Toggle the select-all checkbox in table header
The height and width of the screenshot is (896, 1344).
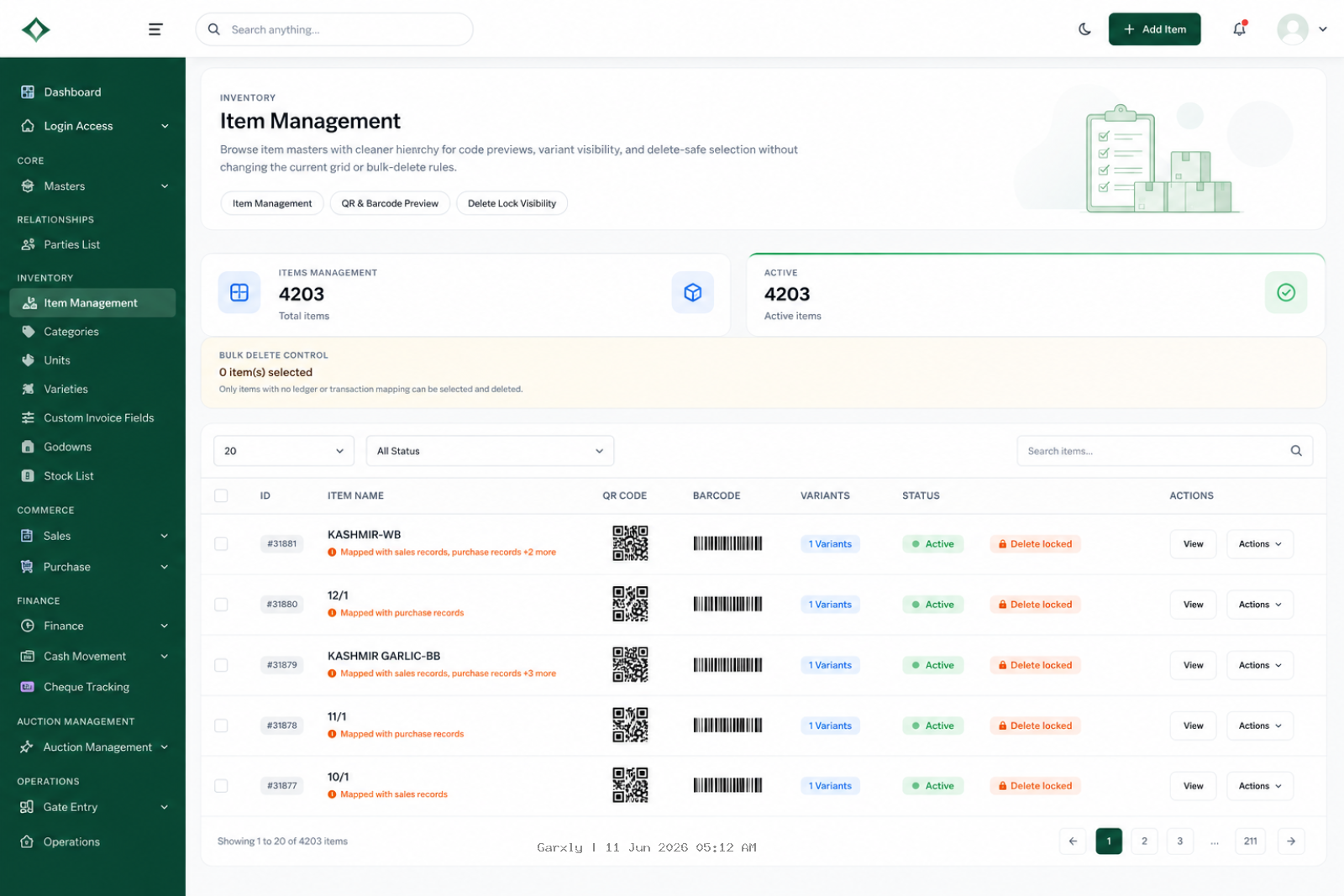click(x=221, y=495)
